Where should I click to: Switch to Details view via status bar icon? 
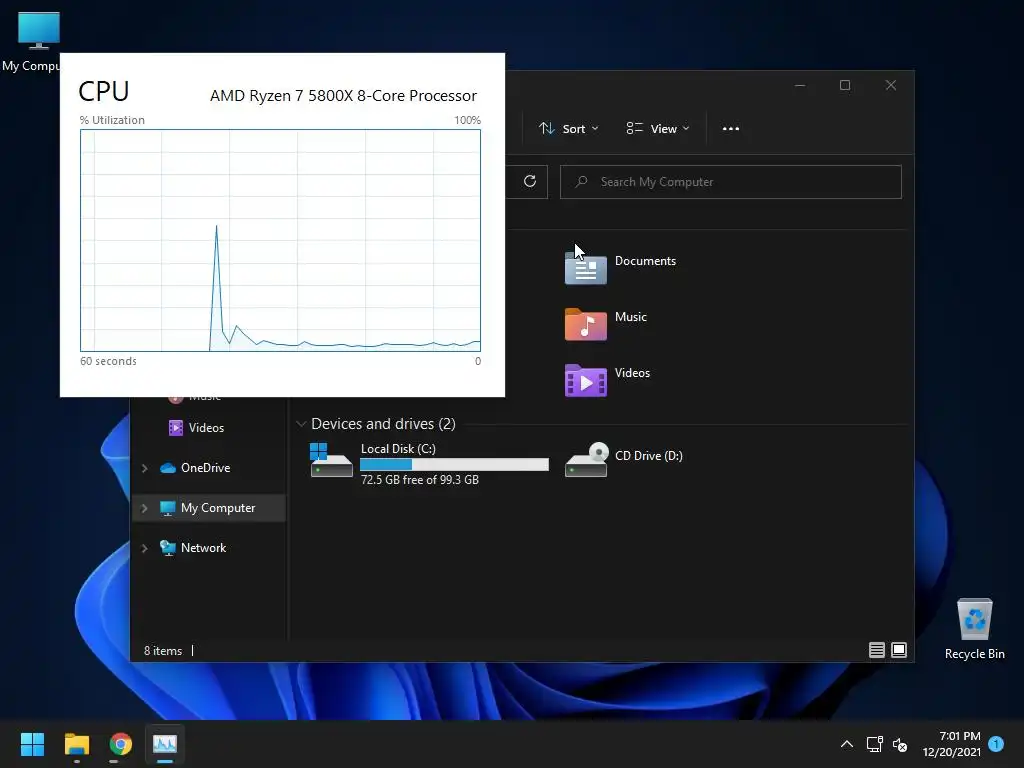point(876,650)
